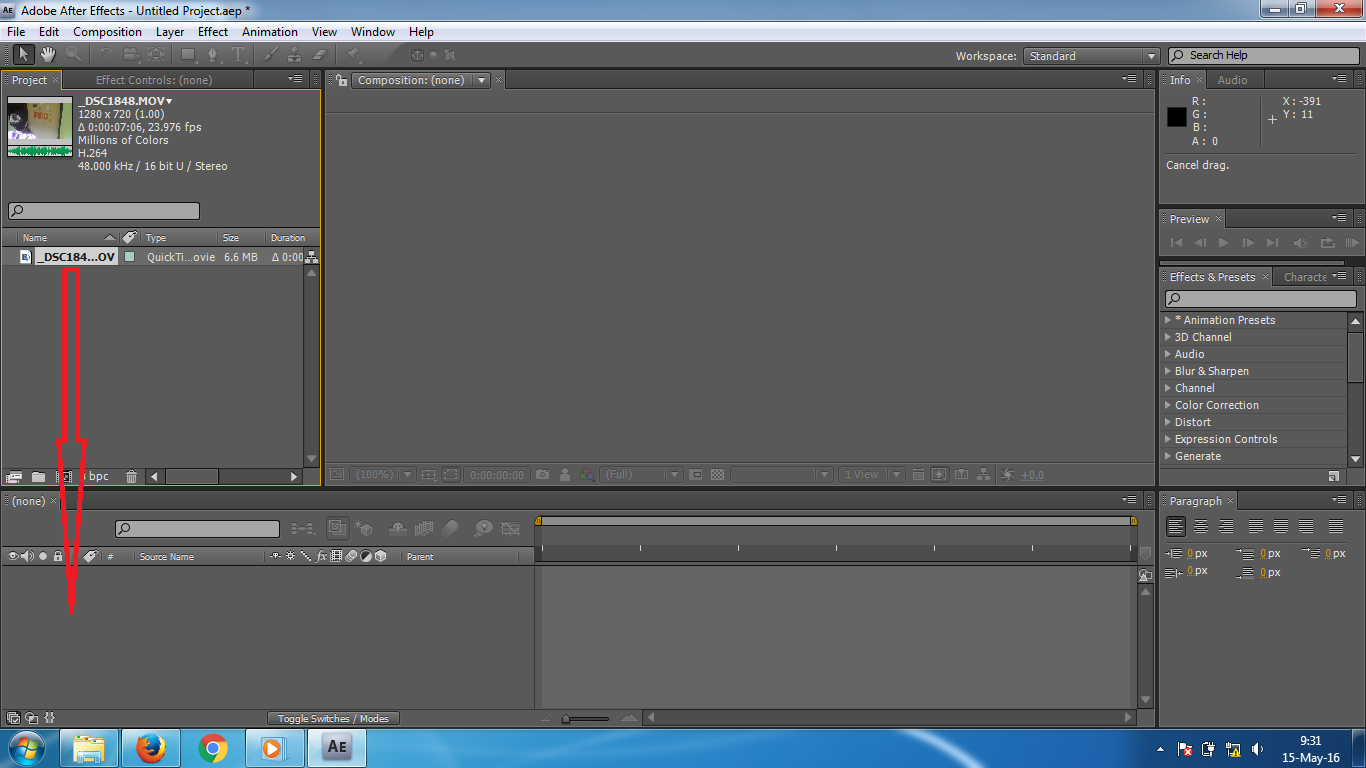1366x768 pixels.
Task: Select the Clone Stamp tool
Action: point(294,55)
